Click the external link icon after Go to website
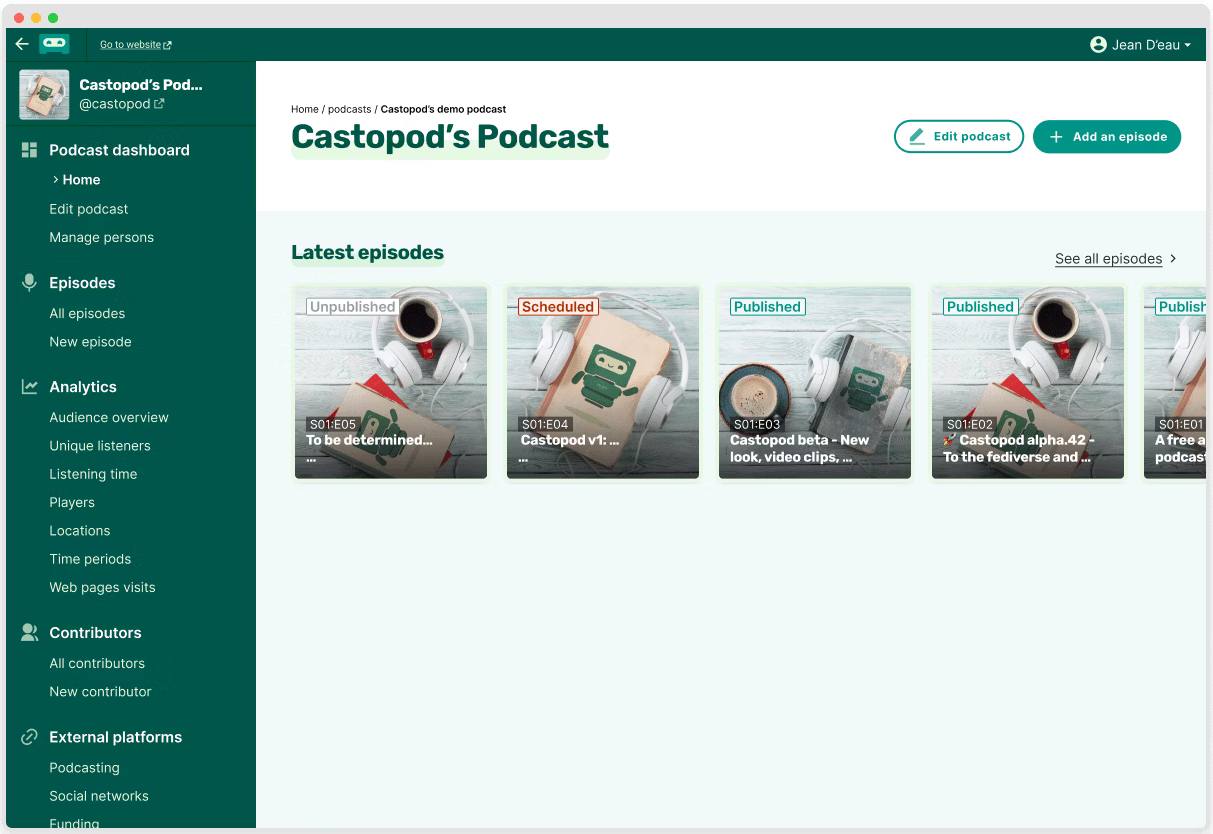1213x834 pixels. tap(169, 44)
